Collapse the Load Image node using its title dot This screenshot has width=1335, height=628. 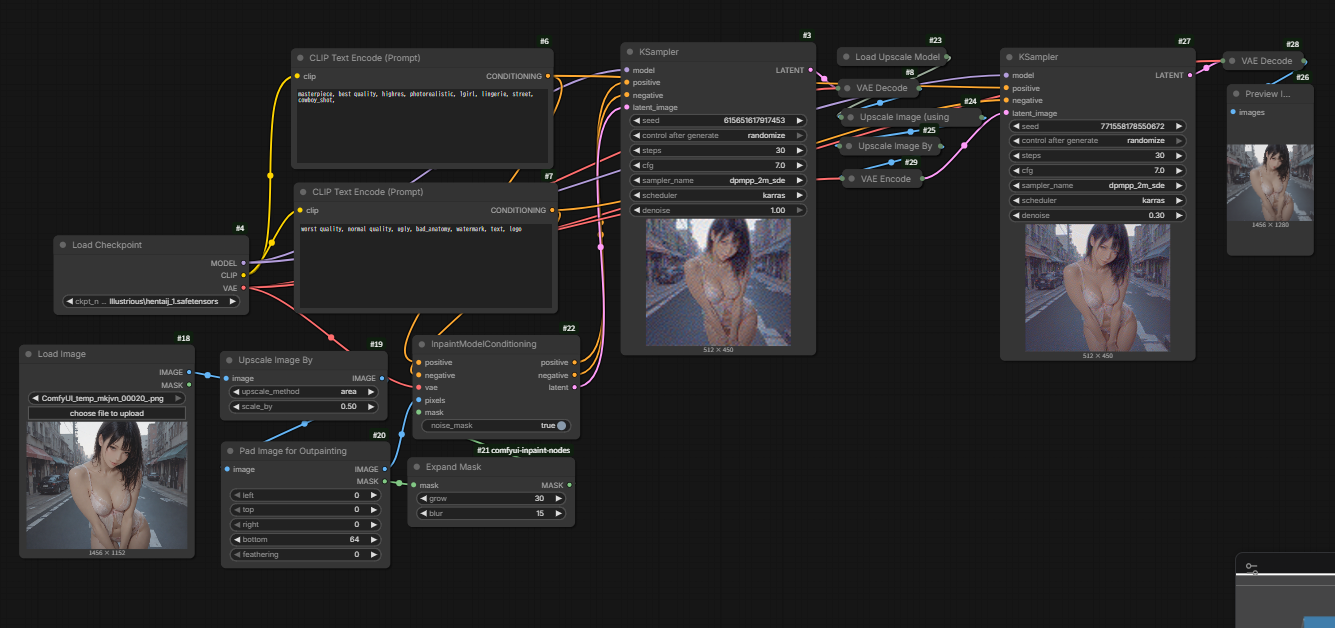[x=29, y=354]
